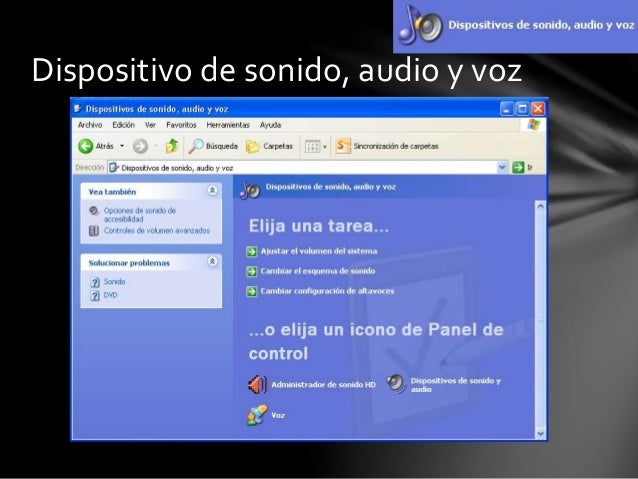Click the green Ir go arrow
This screenshot has width=638, height=479.
(518, 167)
